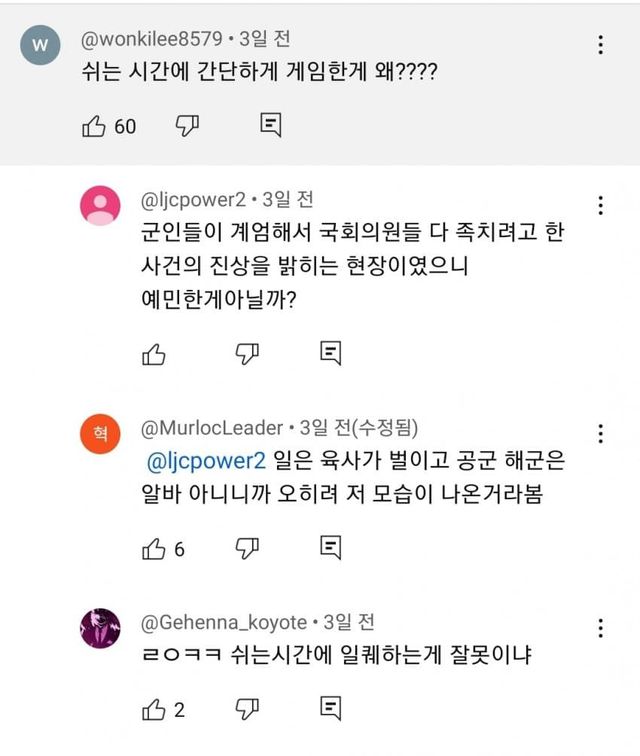
Task: Dislike the reply by @ljcpower2
Action: pyautogui.click(x=248, y=353)
